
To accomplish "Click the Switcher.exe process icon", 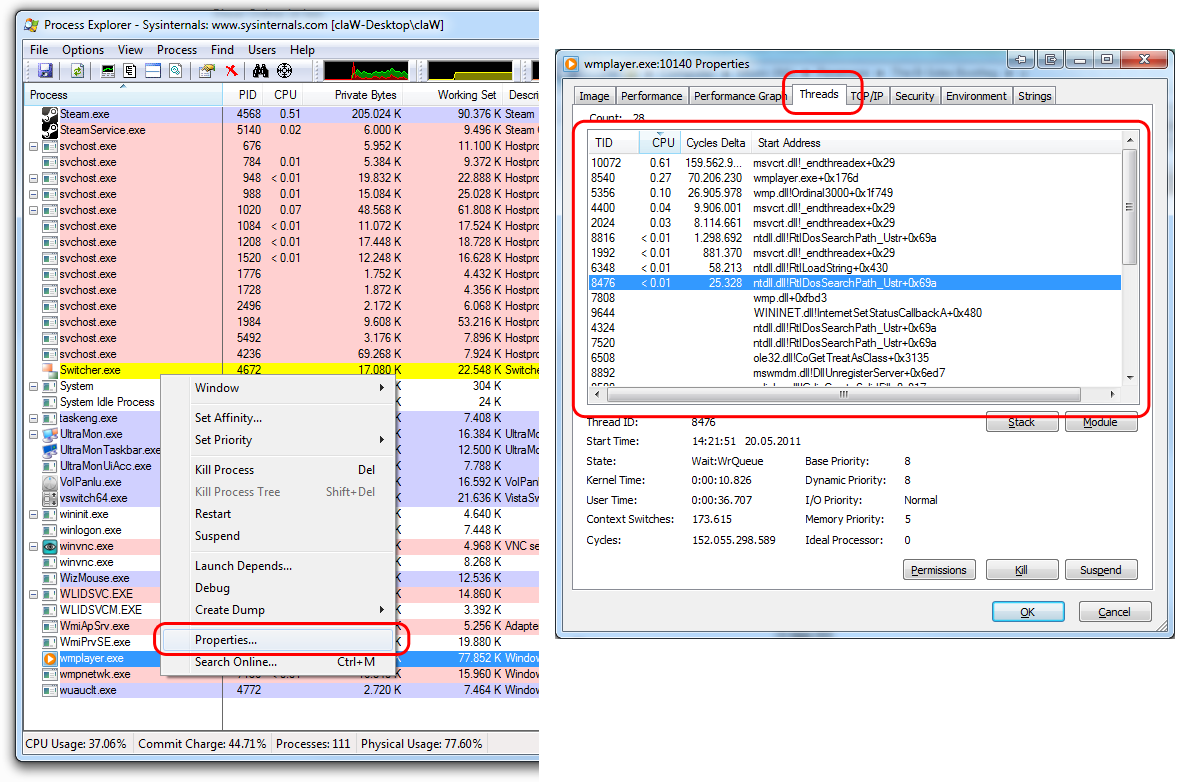I will pyautogui.click(x=50, y=370).
